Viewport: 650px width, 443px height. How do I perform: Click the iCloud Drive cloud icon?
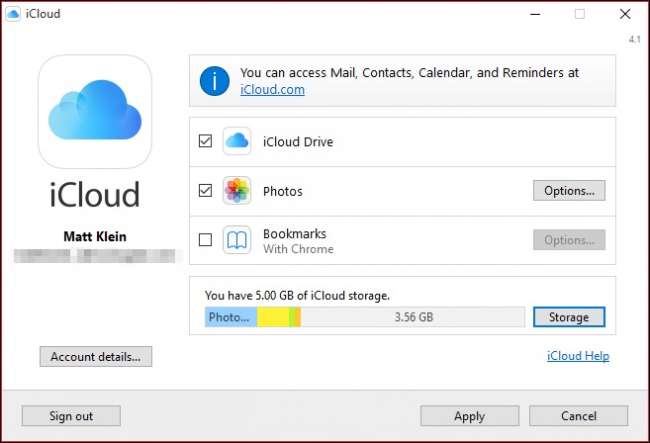tap(236, 141)
